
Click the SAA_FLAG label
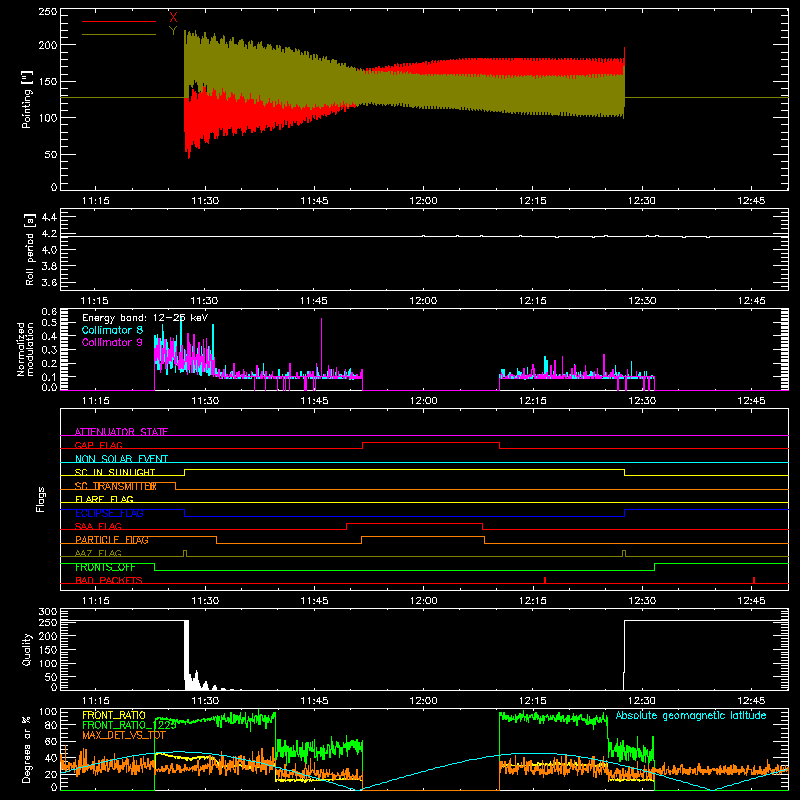(x=98, y=526)
